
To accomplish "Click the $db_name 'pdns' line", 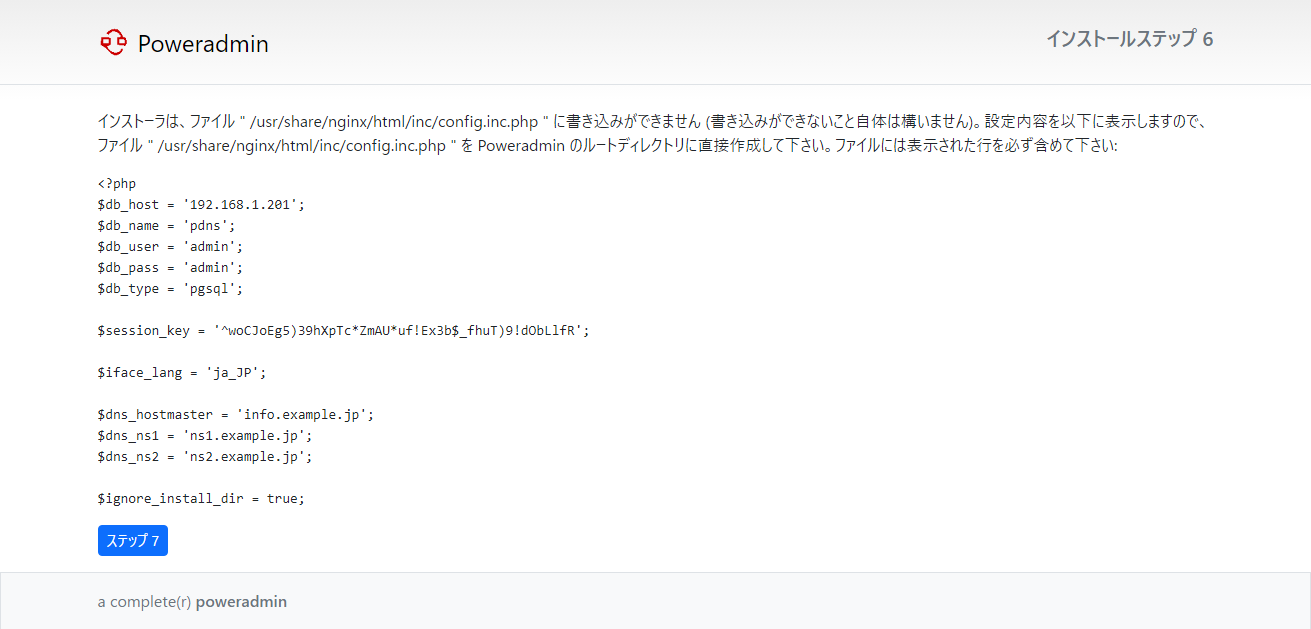I will click(166, 225).
